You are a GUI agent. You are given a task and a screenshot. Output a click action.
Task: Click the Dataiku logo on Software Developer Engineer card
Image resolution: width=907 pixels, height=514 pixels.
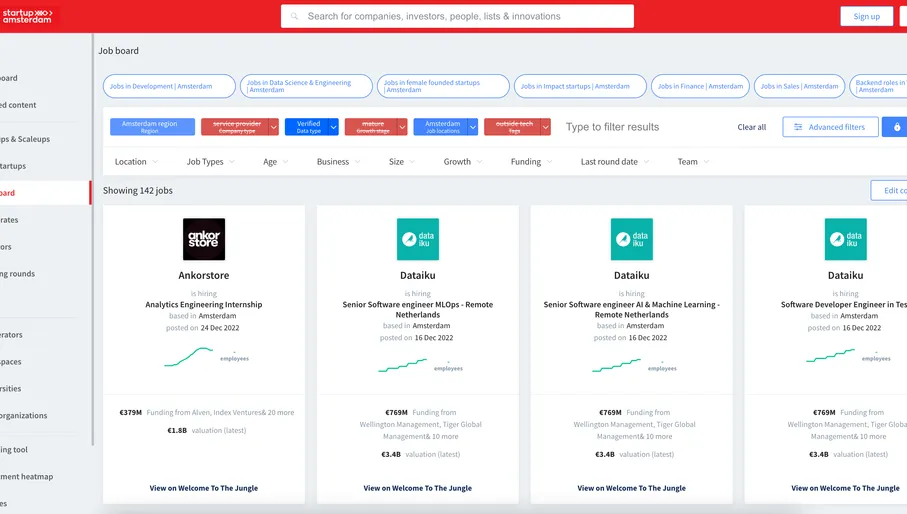pyautogui.click(x=846, y=239)
